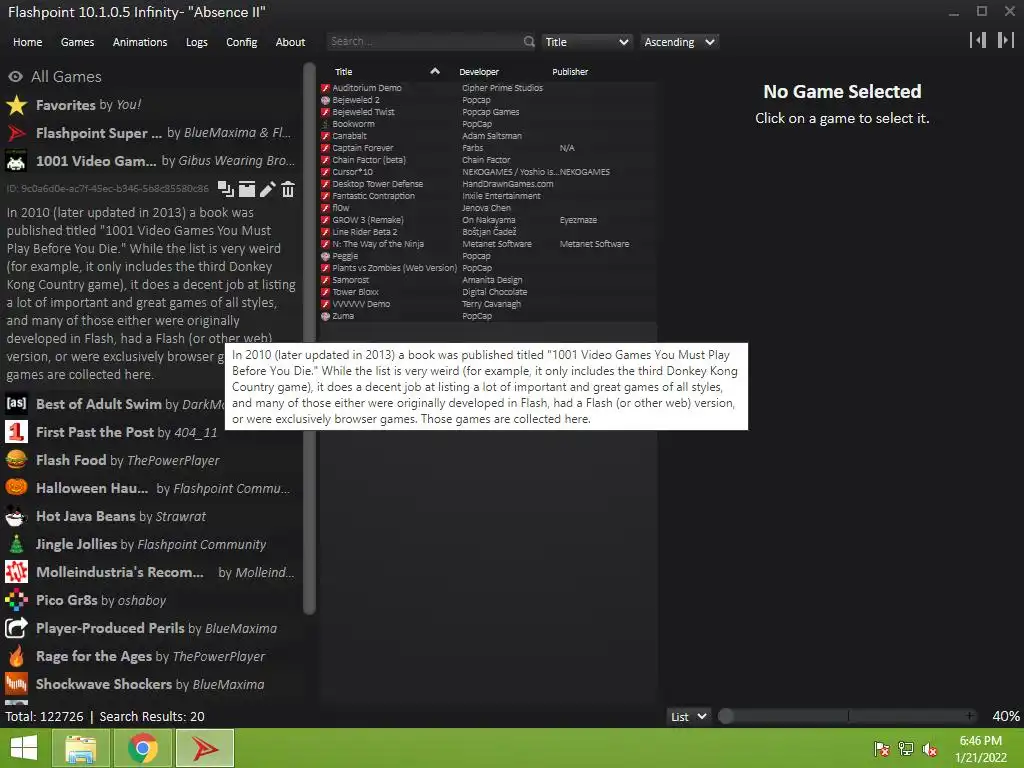1024x768 pixels.
Task: Open the Home tab
Action: point(27,42)
